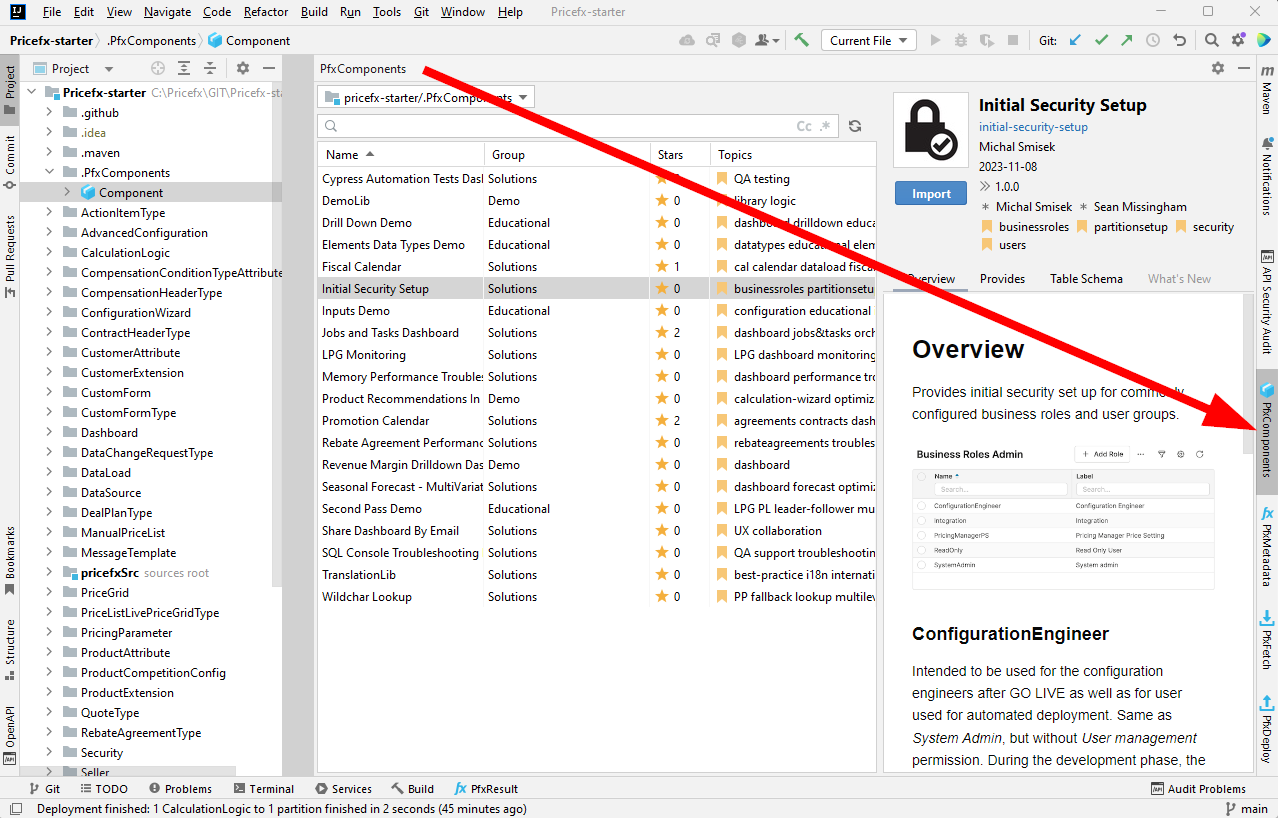Toggle regex matching in the search field
1278x818 pixels.
823,126
